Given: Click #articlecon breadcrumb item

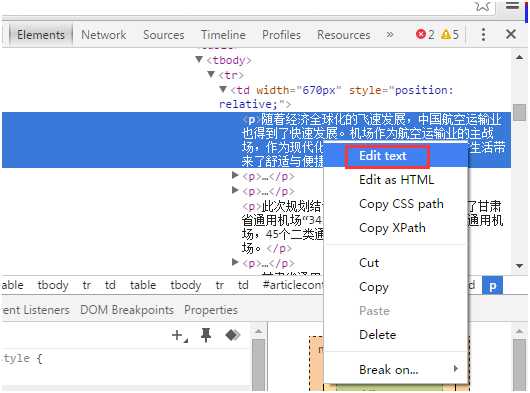Looking at the screenshot, I should click(293, 286).
